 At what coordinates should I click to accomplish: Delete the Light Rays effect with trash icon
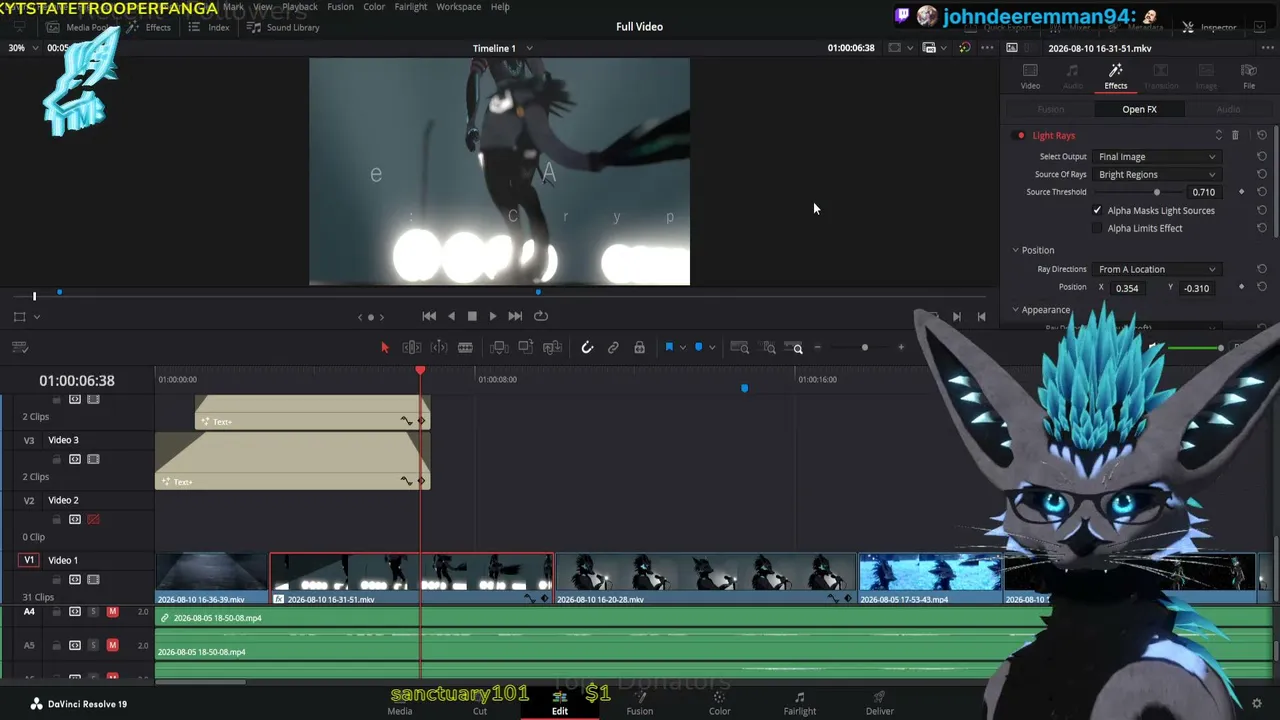click(x=1235, y=135)
